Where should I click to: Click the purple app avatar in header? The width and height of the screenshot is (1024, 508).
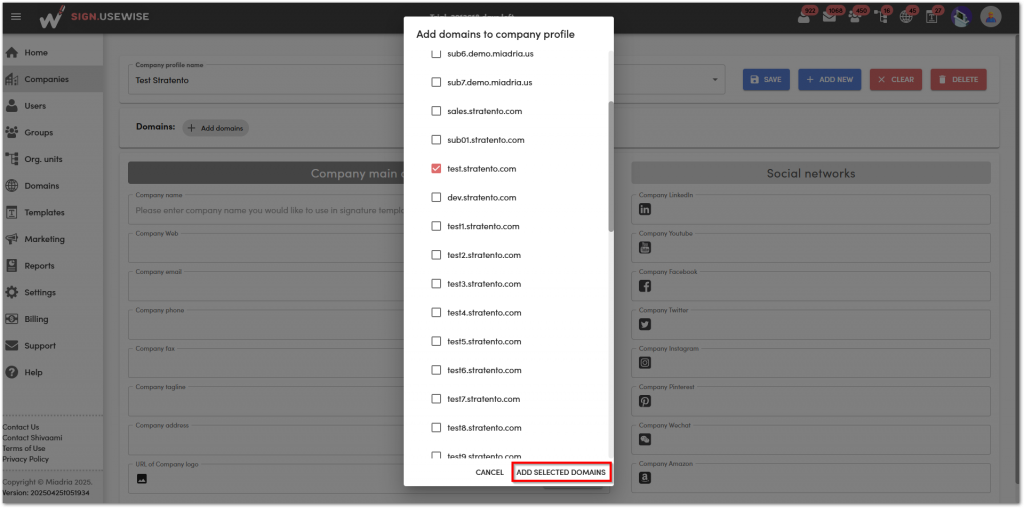961,17
